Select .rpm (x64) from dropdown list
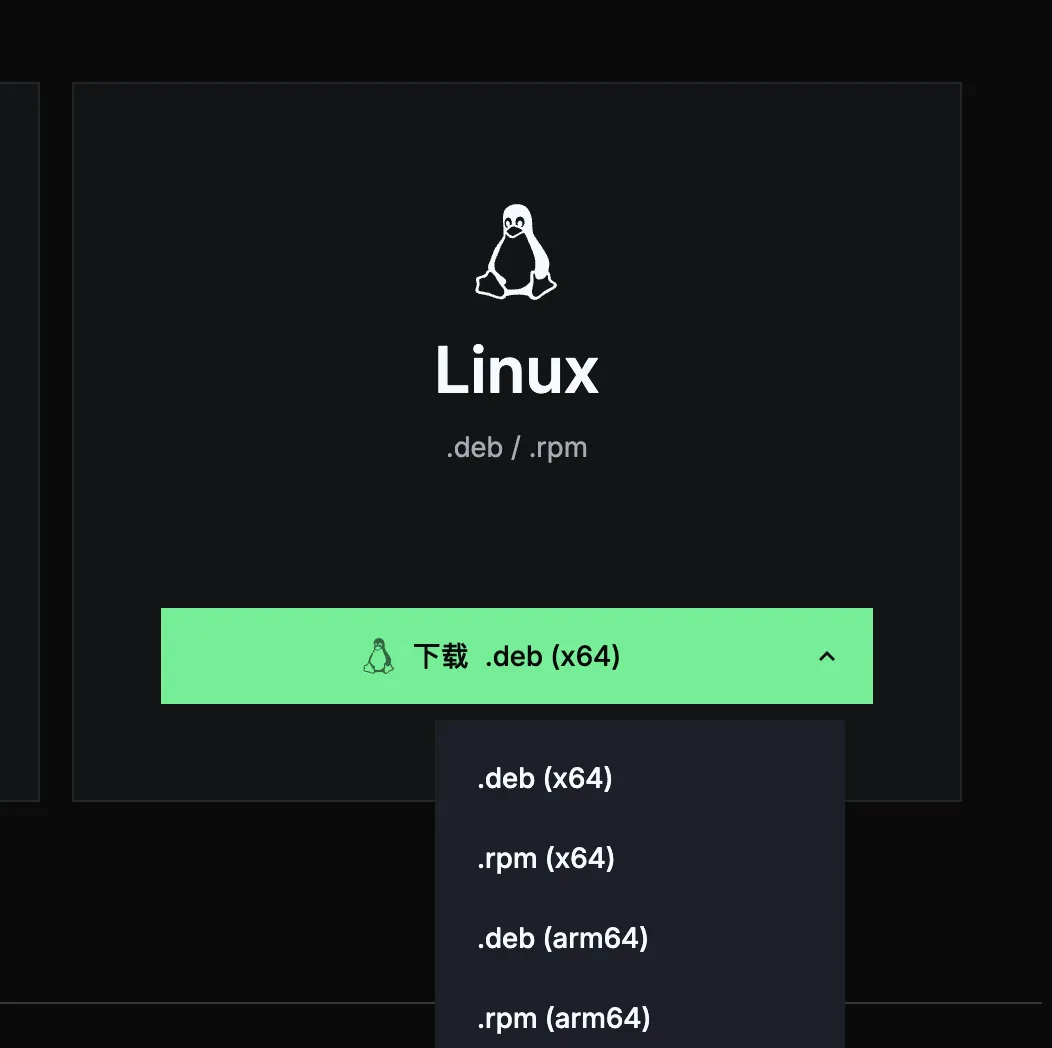The width and height of the screenshot is (1052, 1048). 639,858
